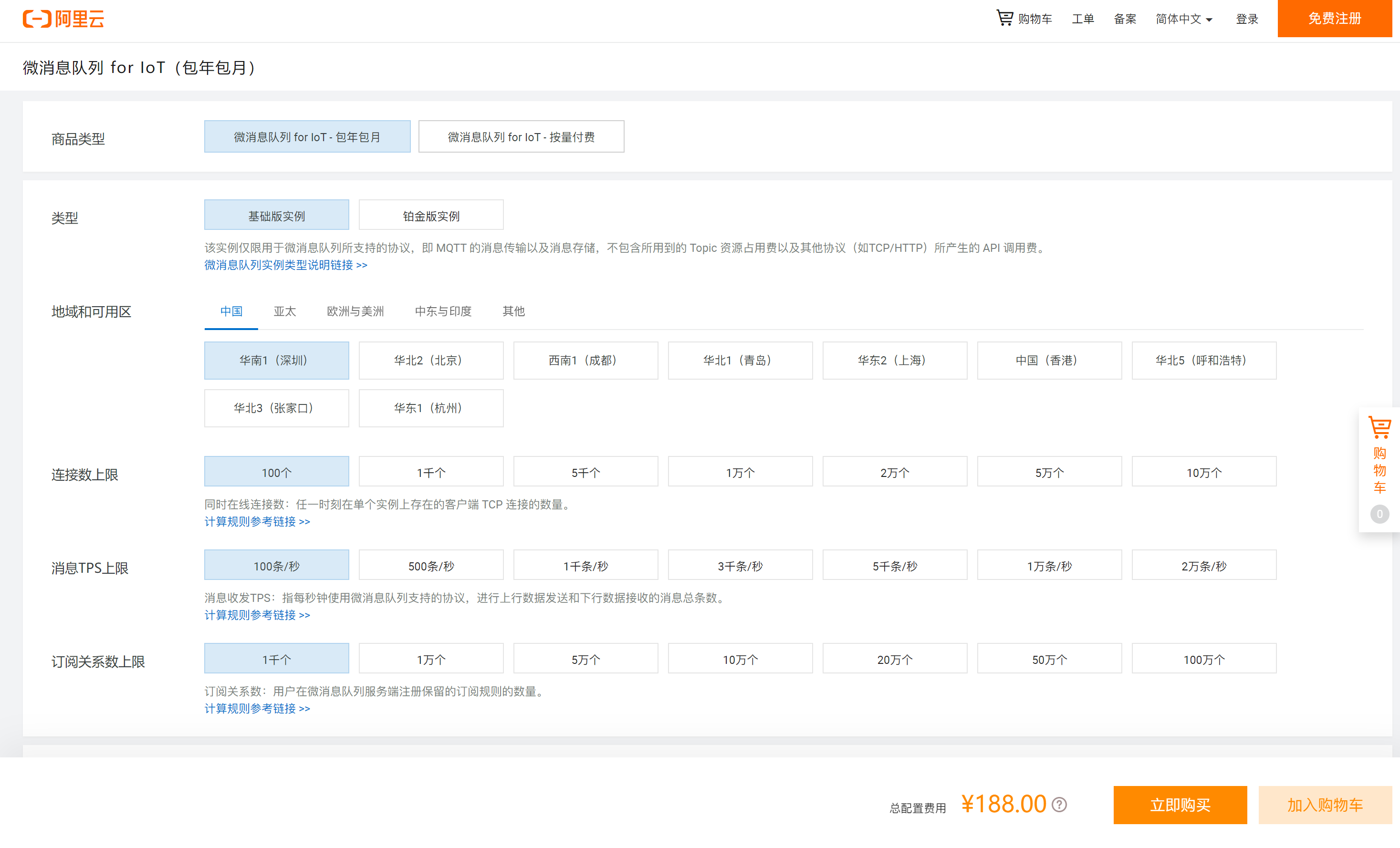Set message TPS limit to 2万条/秒
Viewport: 1400px width, 848px height.
pyautogui.click(x=1203, y=566)
